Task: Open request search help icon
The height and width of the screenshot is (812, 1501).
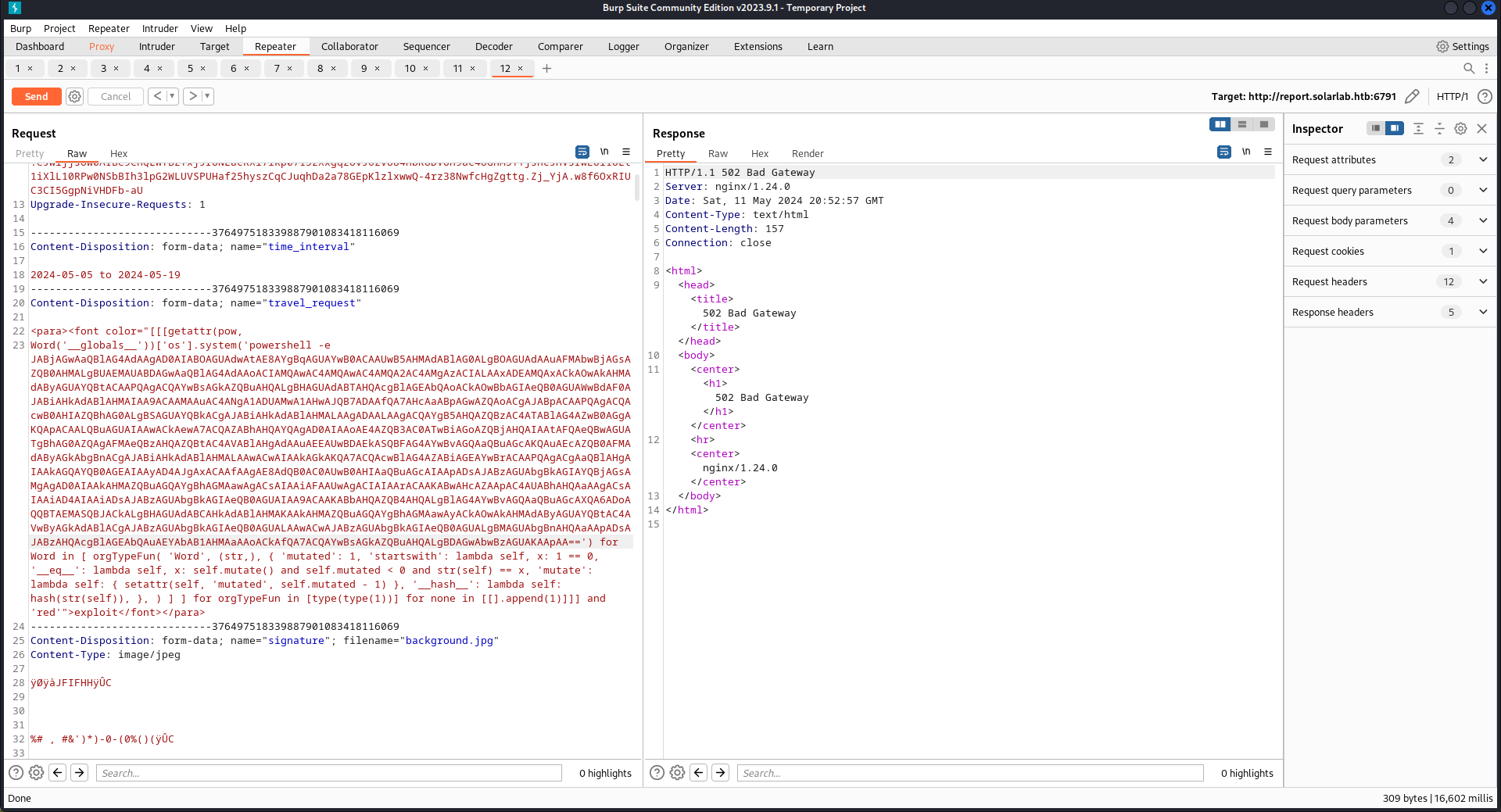Action: pyautogui.click(x=16, y=773)
